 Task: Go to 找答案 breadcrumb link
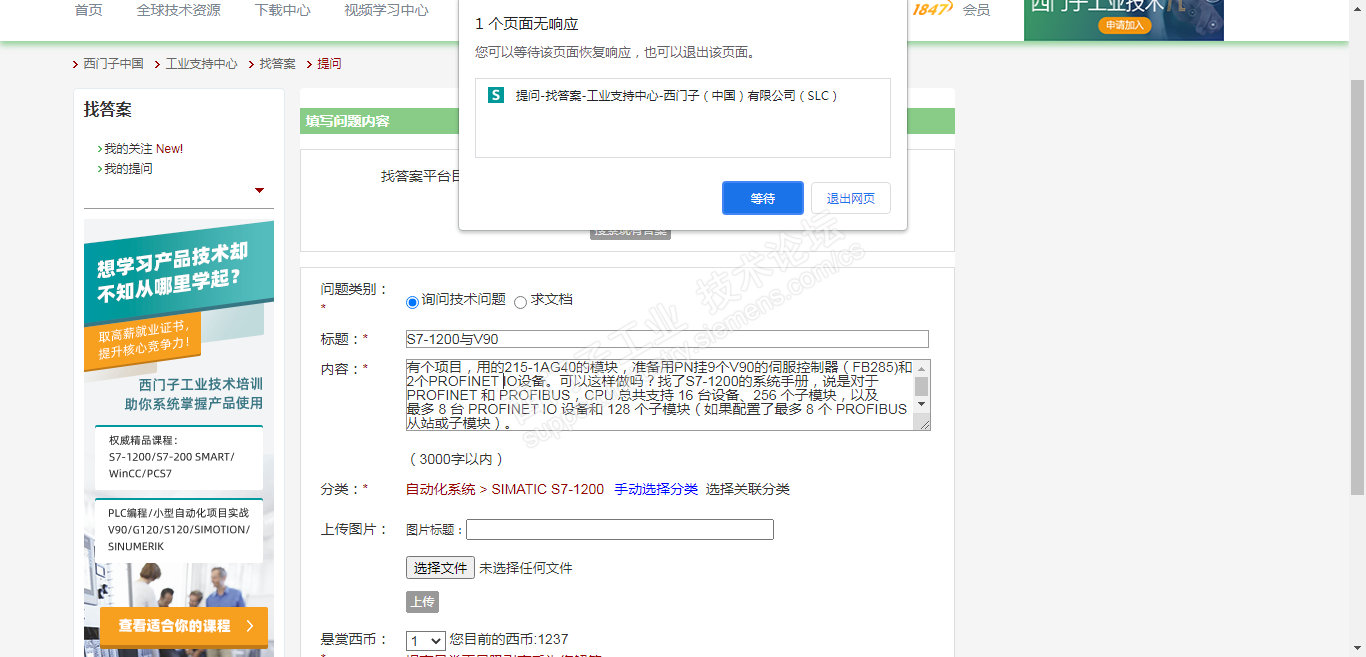pos(277,63)
